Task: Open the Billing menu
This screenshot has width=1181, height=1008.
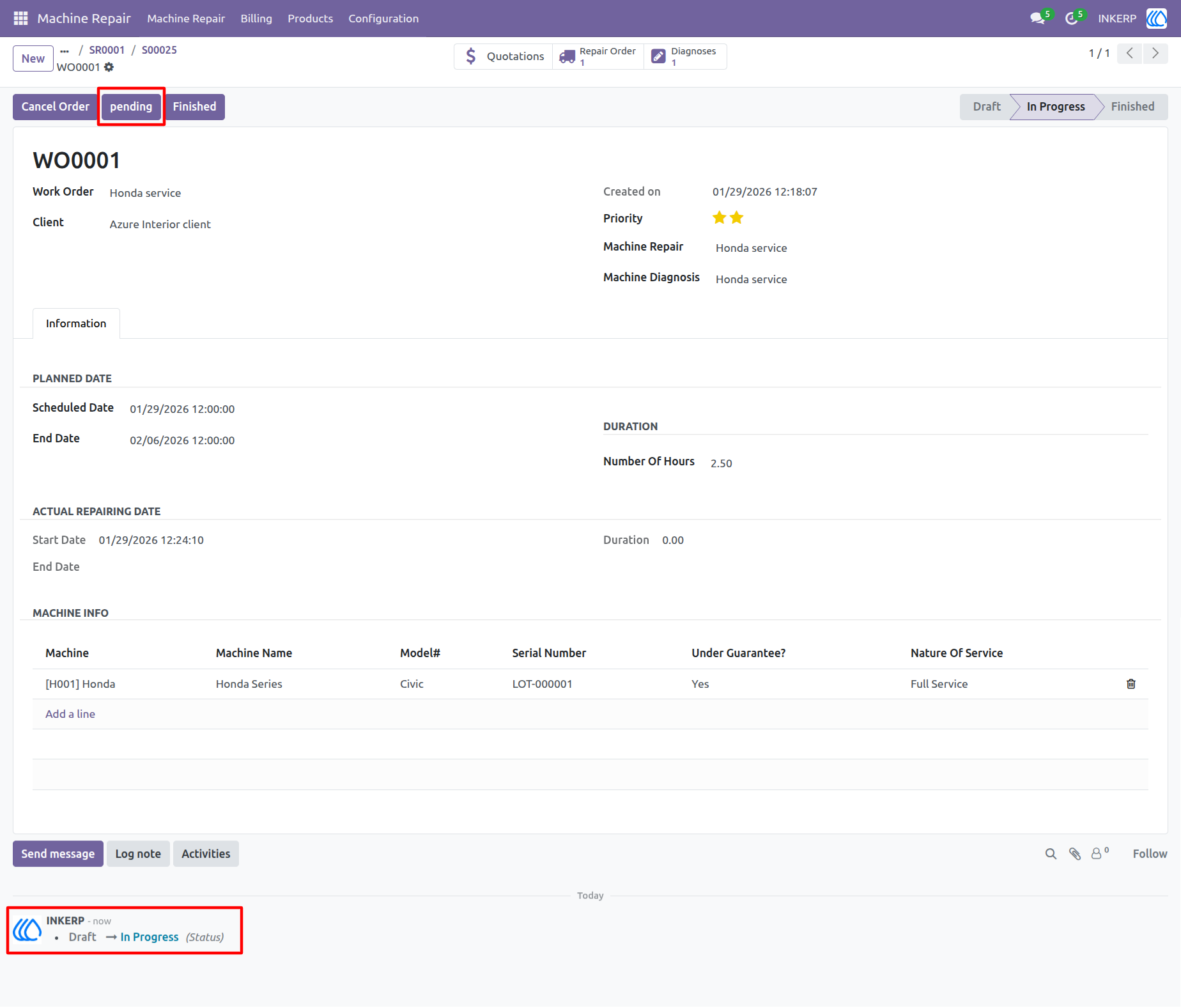Action: pyautogui.click(x=256, y=19)
